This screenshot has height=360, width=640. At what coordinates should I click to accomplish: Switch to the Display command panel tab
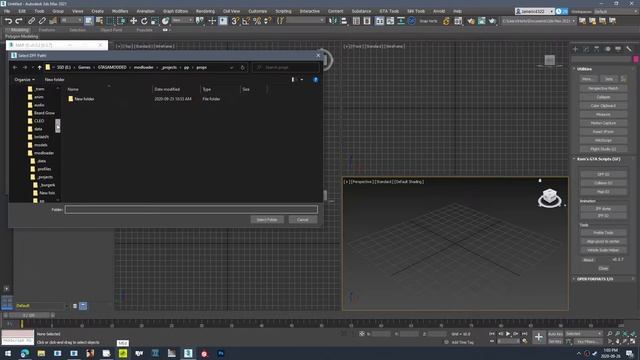[618, 49]
